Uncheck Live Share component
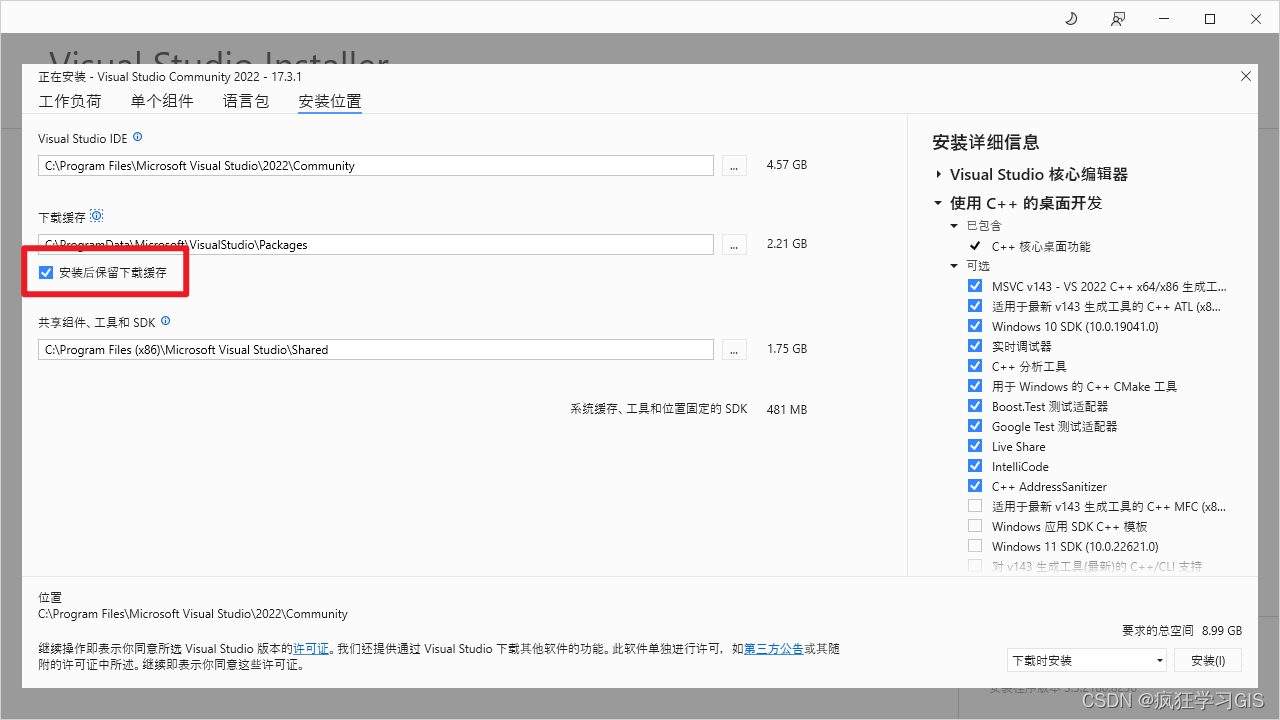The height and width of the screenshot is (720, 1280). (x=975, y=446)
